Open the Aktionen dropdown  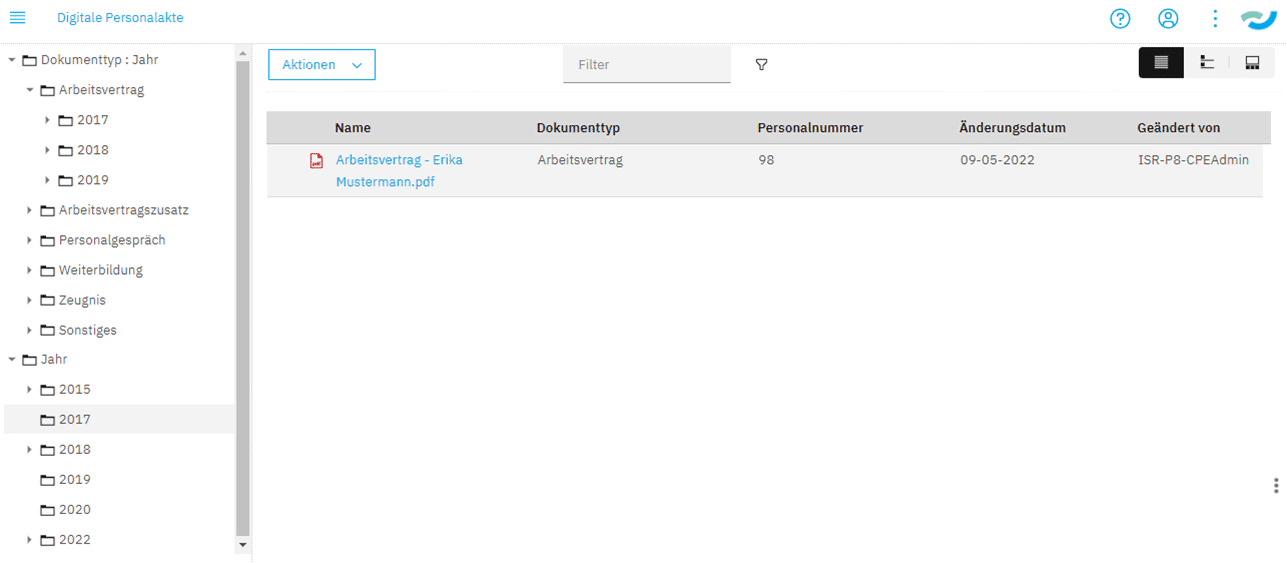tap(321, 65)
